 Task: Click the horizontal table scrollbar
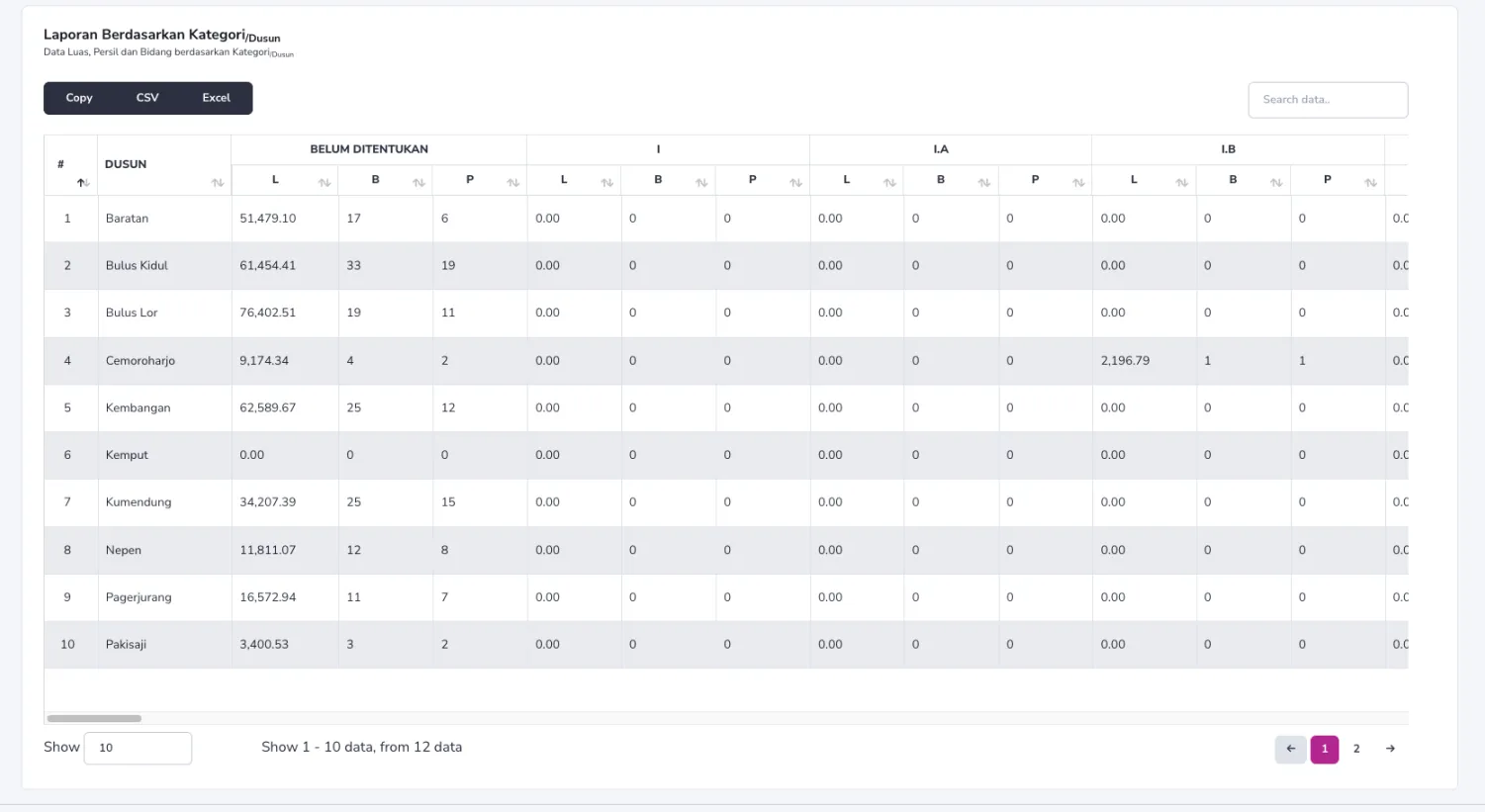point(94,718)
